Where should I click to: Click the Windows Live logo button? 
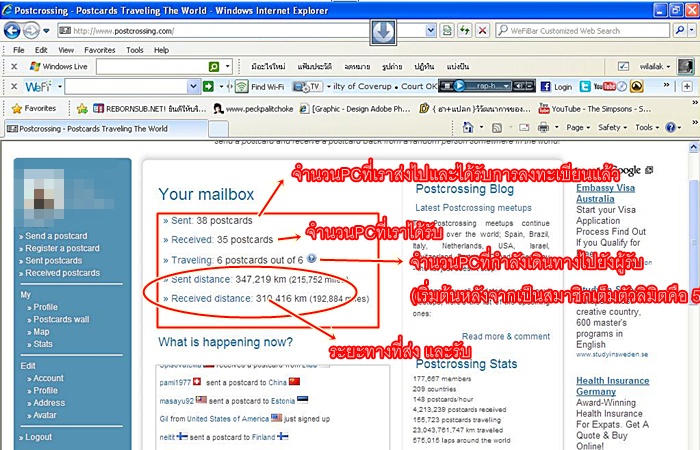click(58, 67)
